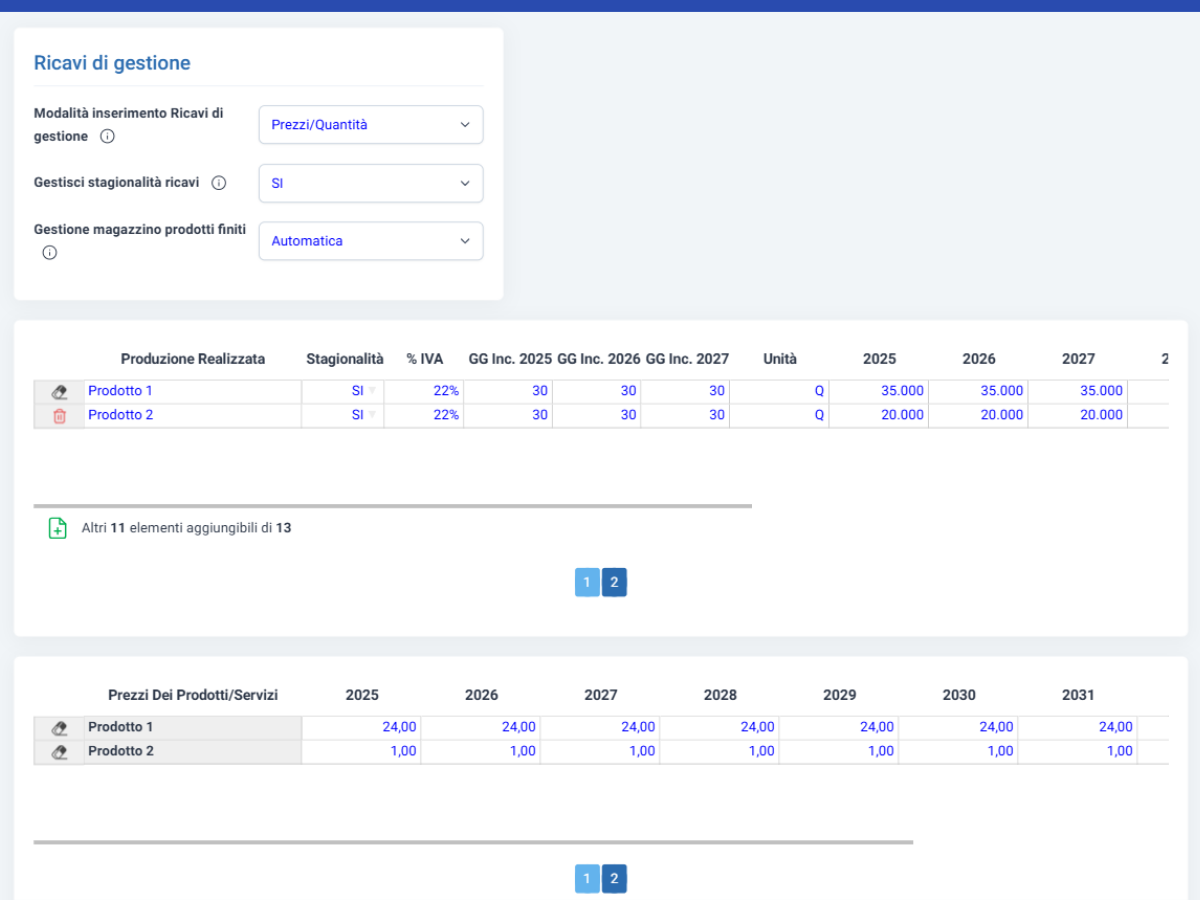Viewport: 1200px width, 900px height.
Task: Go to page 2 of prices table
Action: point(614,879)
